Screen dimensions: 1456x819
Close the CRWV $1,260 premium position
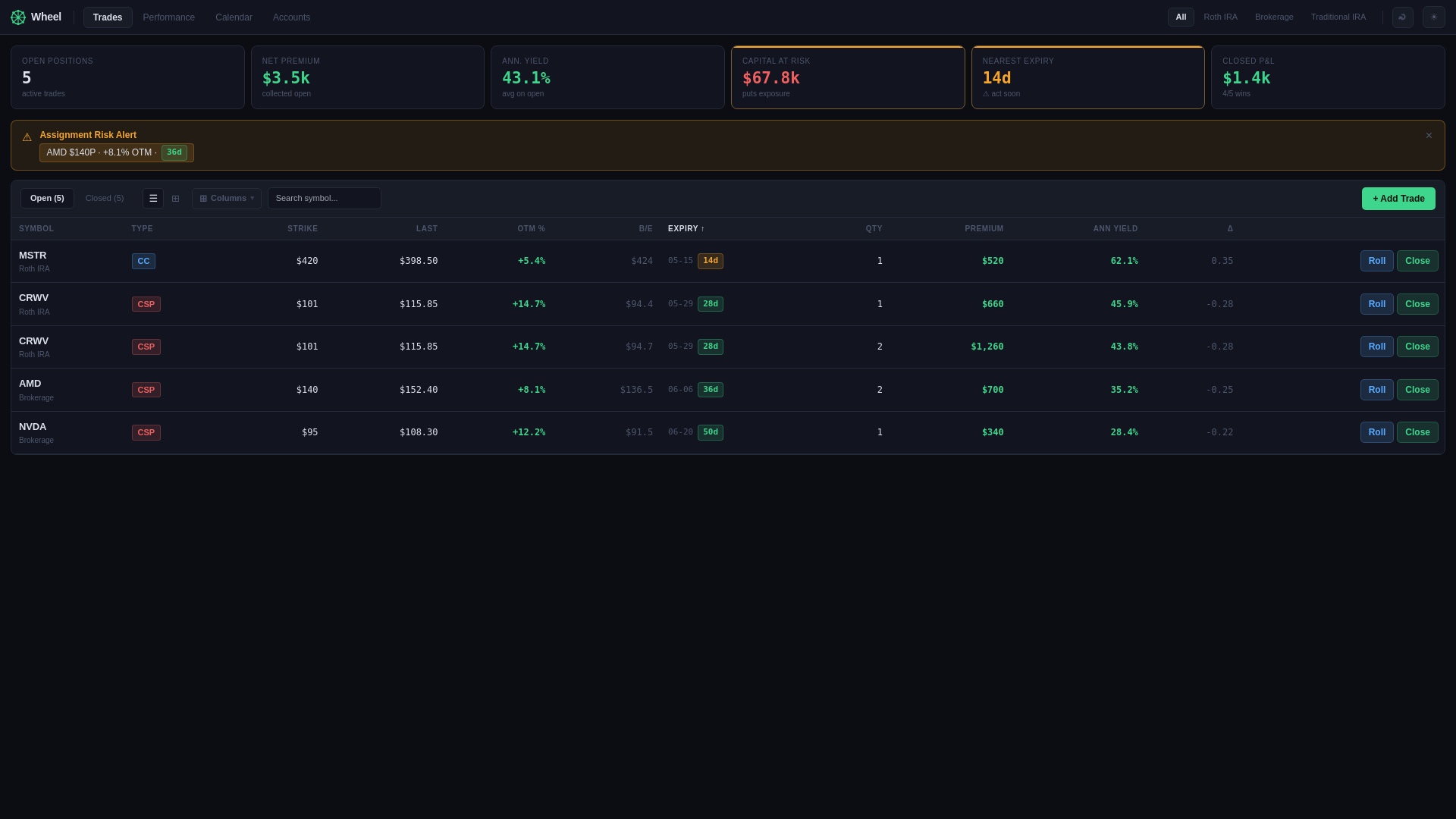tap(1417, 347)
